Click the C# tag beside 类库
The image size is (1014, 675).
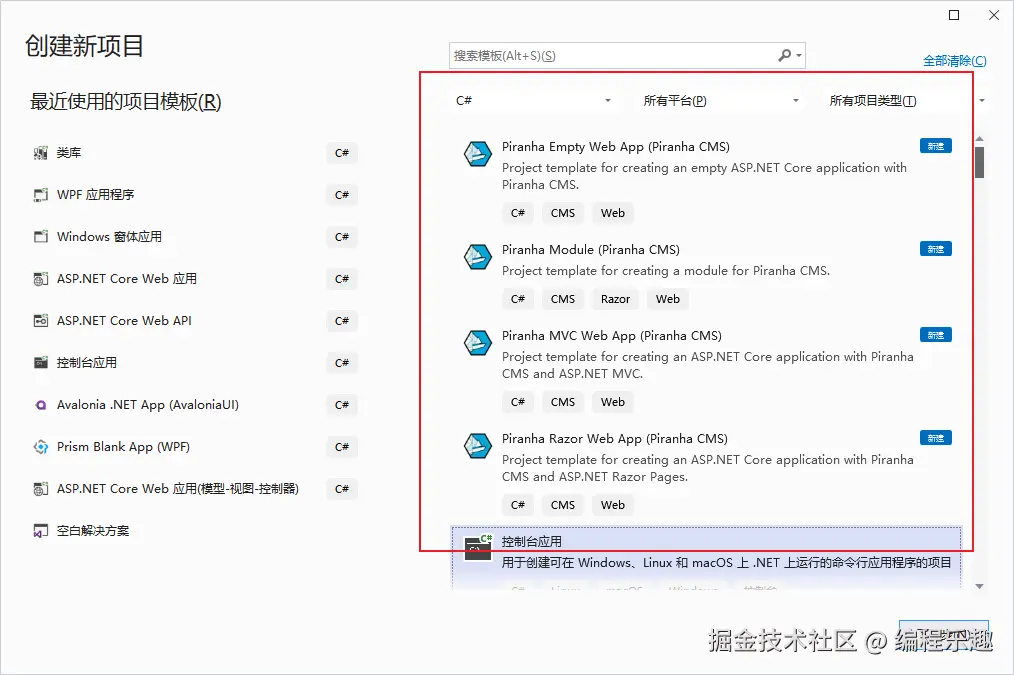tap(342, 153)
